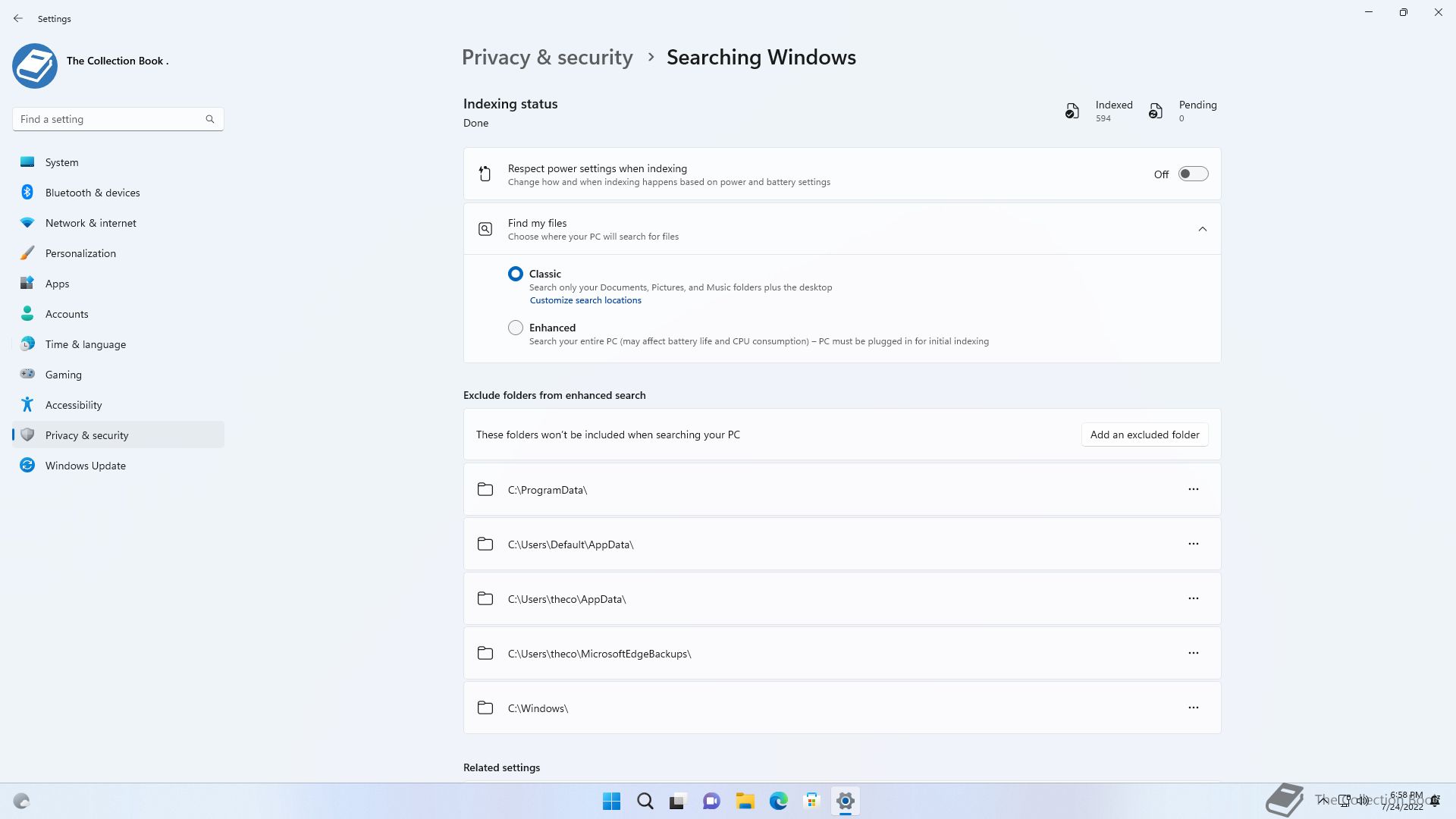Click the Settings gear on taskbar
The height and width of the screenshot is (819, 1456).
pos(845,801)
